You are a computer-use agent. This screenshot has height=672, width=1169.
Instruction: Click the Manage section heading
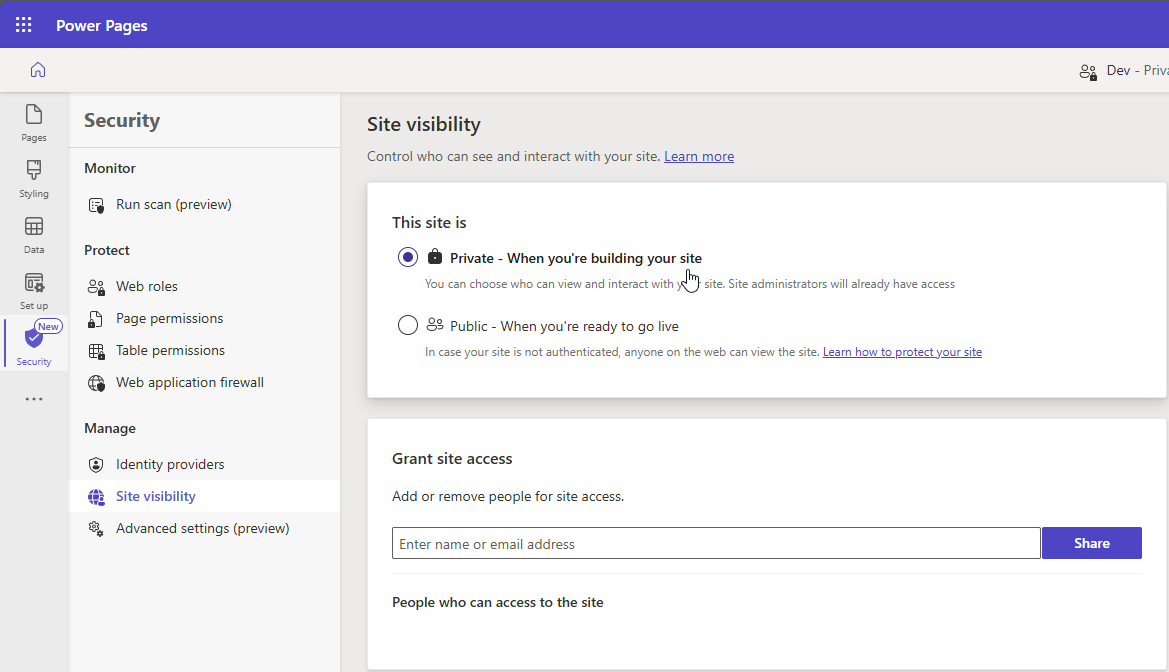(x=110, y=429)
